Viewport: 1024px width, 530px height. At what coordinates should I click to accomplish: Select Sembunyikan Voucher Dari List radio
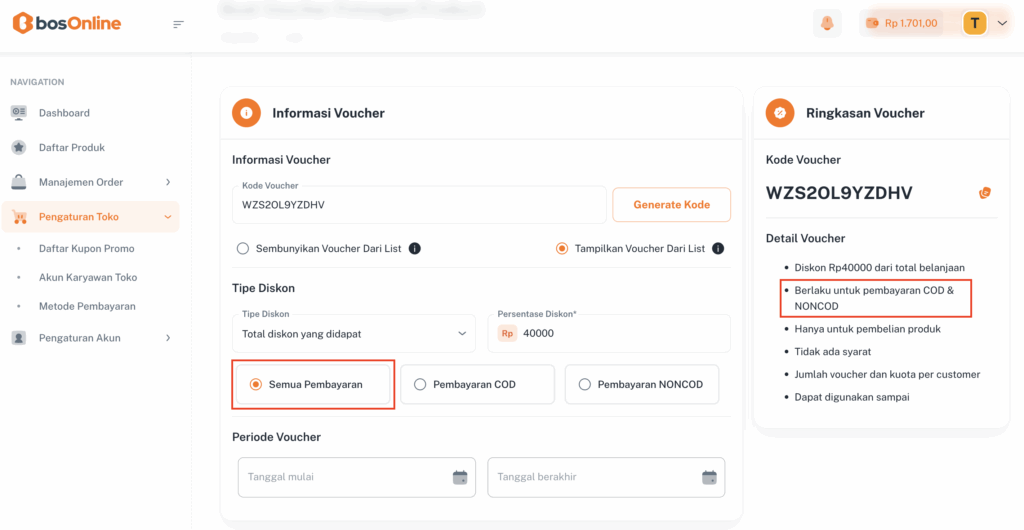click(243, 249)
